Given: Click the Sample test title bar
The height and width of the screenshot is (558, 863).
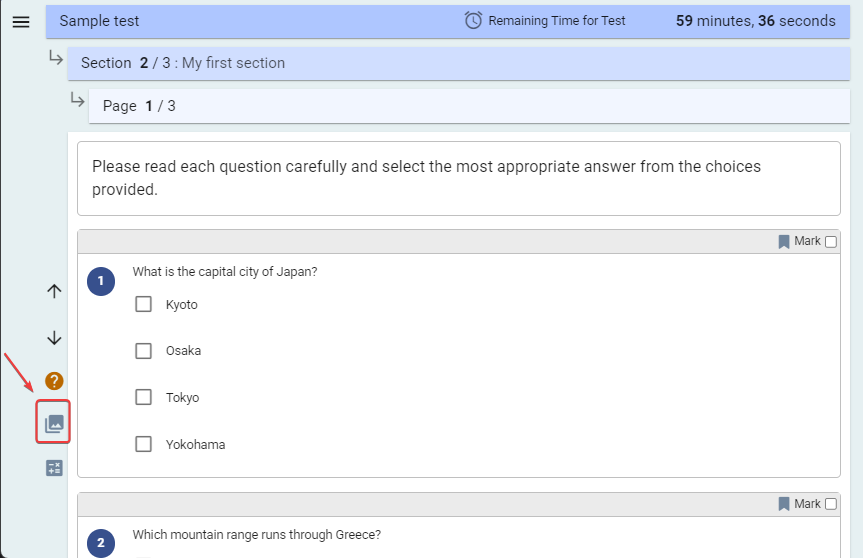Looking at the screenshot, I should [x=447, y=21].
